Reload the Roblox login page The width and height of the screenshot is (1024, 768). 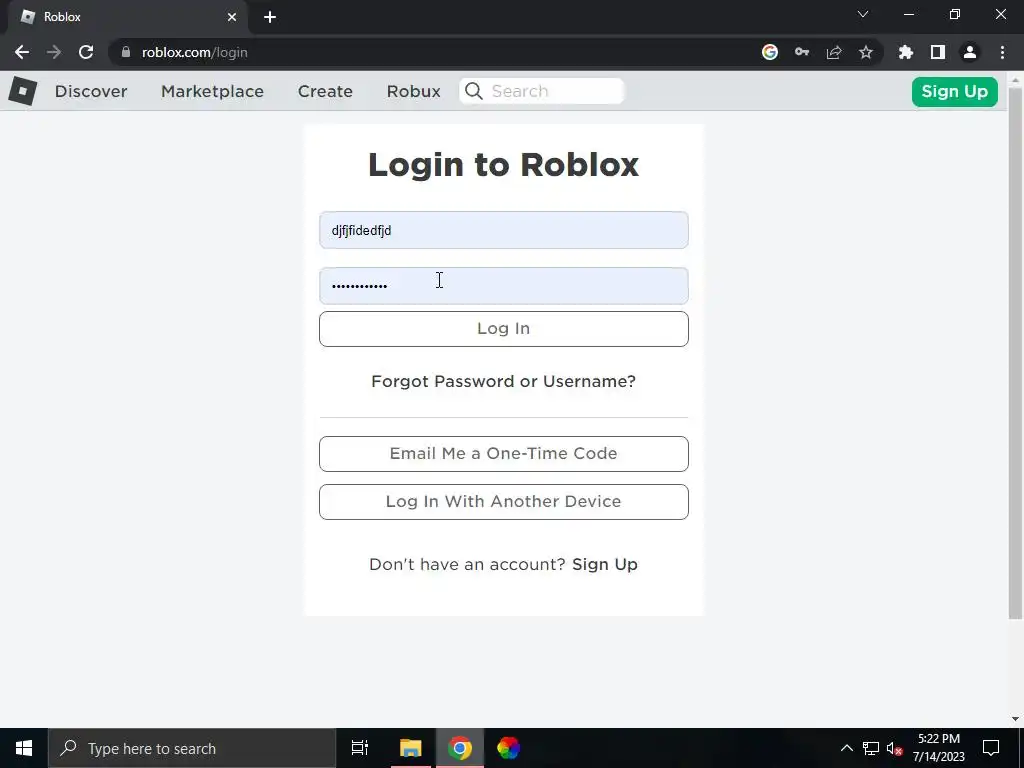click(x=86, y=52)
